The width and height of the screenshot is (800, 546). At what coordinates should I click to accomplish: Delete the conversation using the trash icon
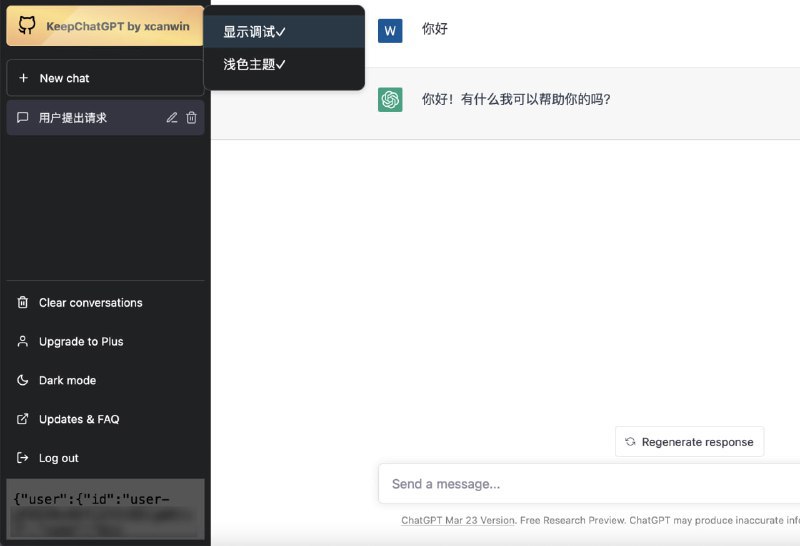[x=192, y=118]
